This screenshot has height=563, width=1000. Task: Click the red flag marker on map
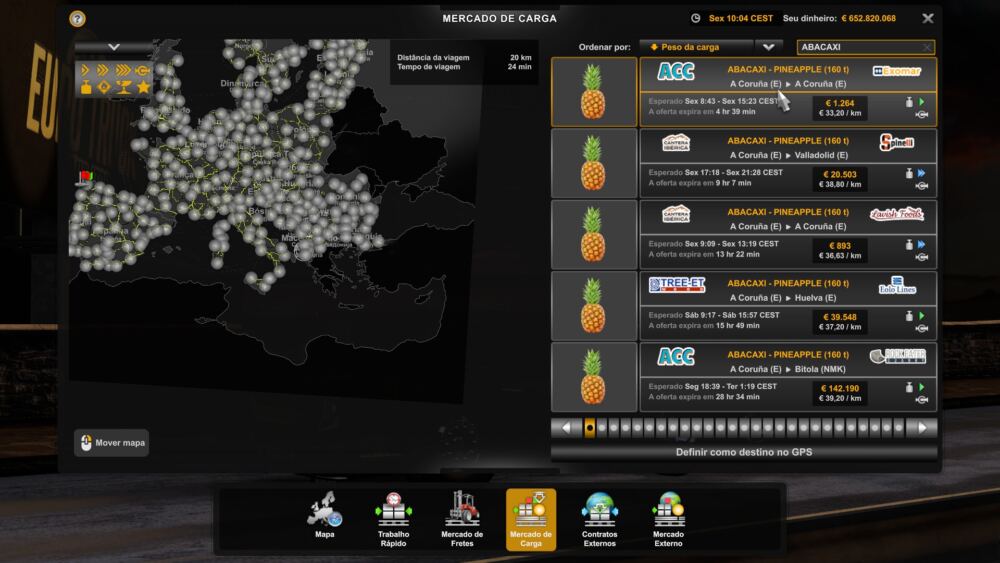pos(84,178)
